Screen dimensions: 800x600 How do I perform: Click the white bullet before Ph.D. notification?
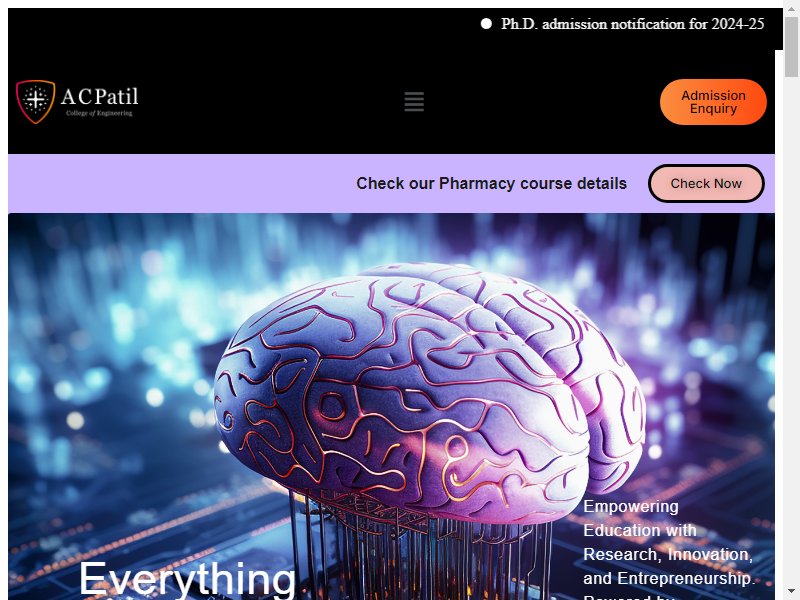(x=486, y=23)
